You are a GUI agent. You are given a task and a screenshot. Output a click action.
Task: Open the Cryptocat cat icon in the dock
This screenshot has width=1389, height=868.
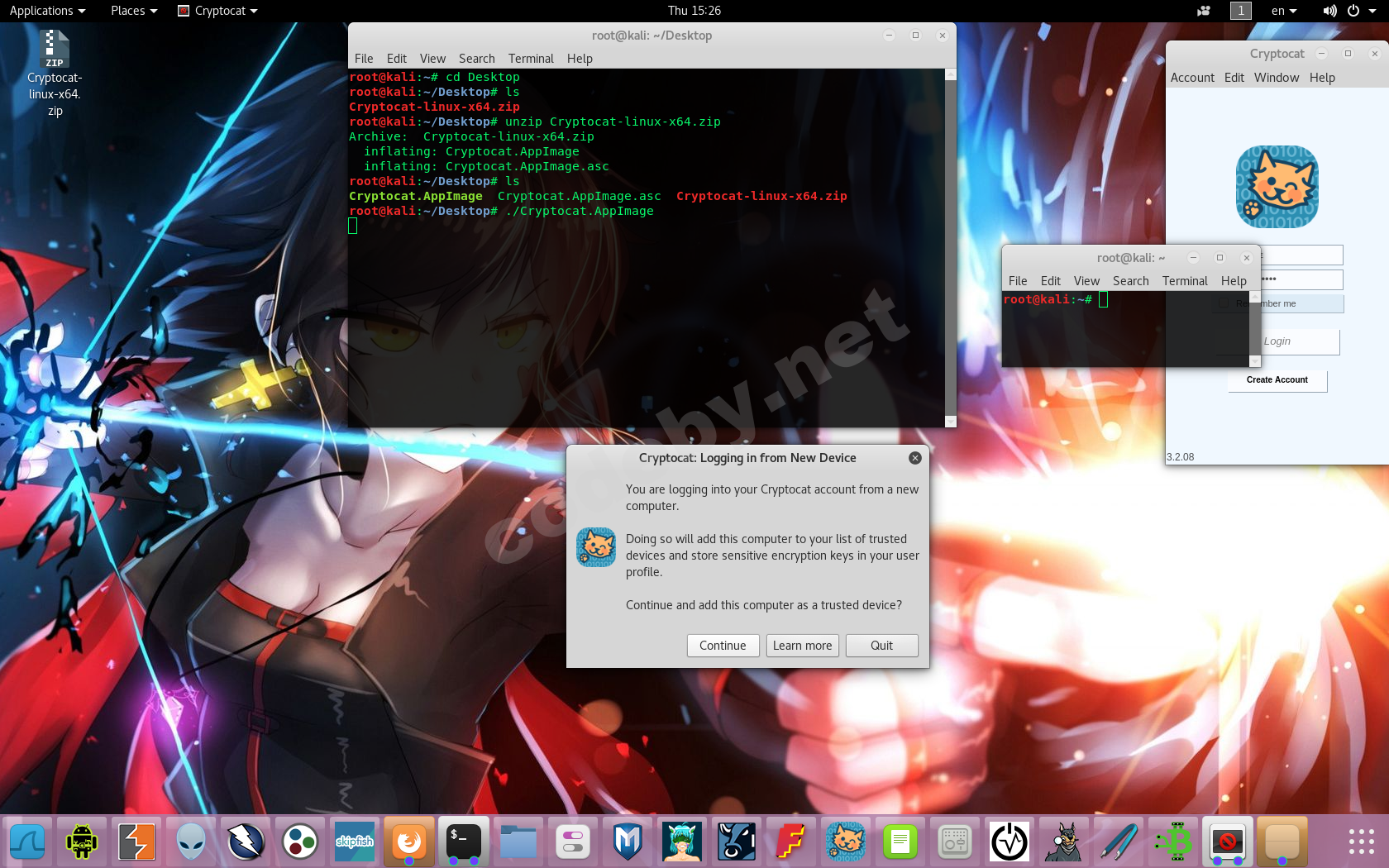[x=846, y=842]
